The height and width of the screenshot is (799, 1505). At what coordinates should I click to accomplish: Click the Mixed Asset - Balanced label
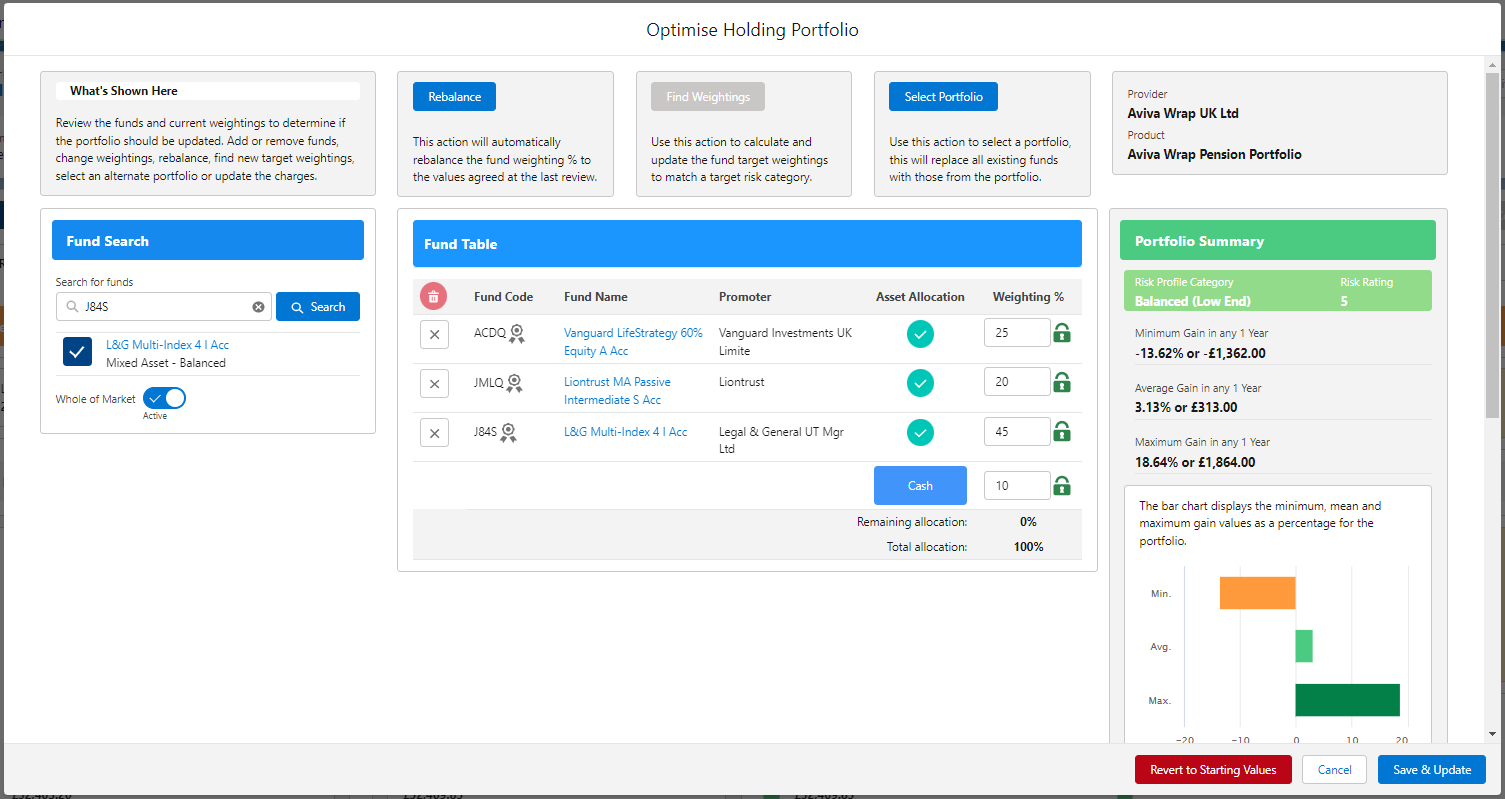[166, 363]
